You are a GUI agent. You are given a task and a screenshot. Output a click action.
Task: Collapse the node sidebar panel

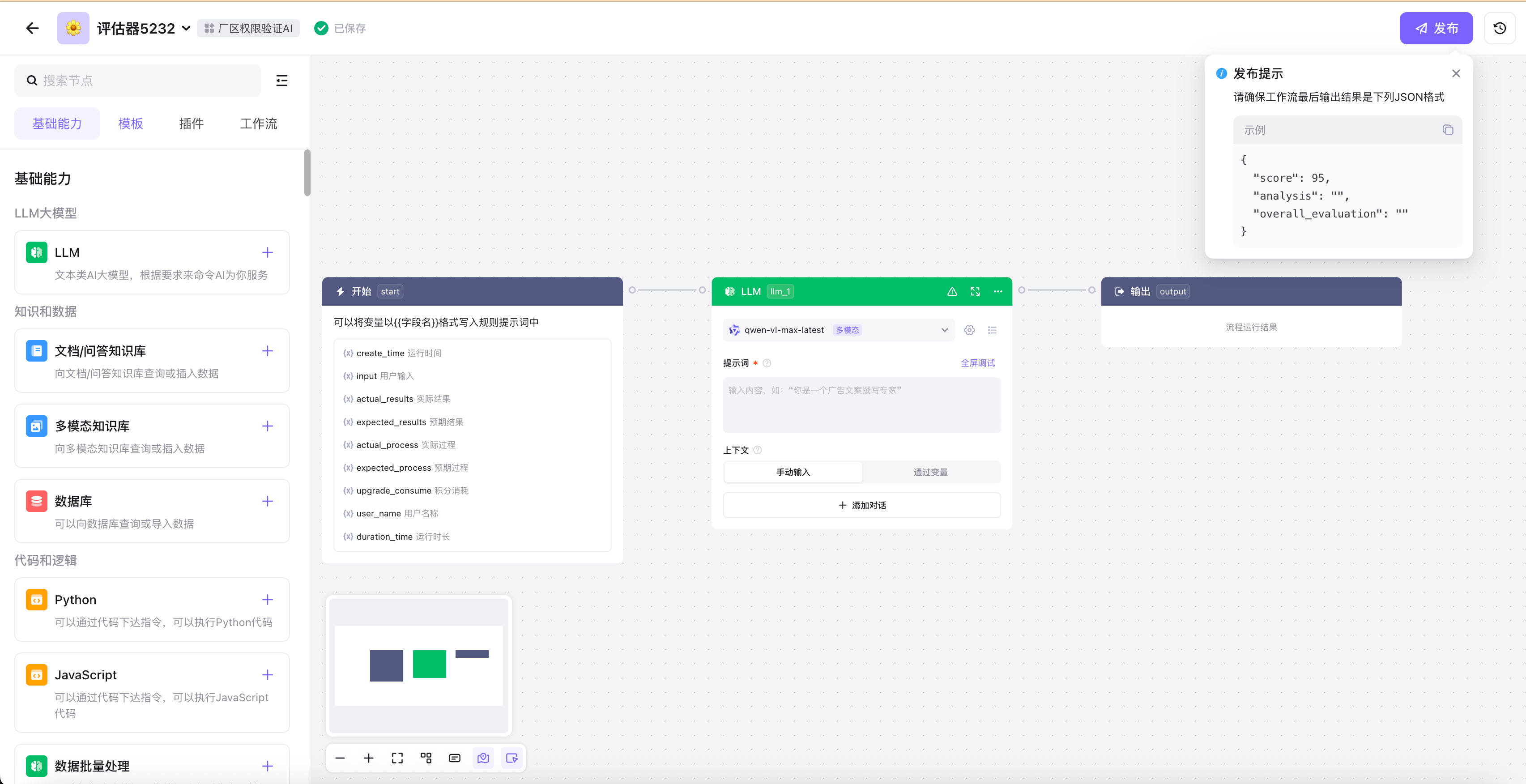pyautogui.click(x=281, y=81)
